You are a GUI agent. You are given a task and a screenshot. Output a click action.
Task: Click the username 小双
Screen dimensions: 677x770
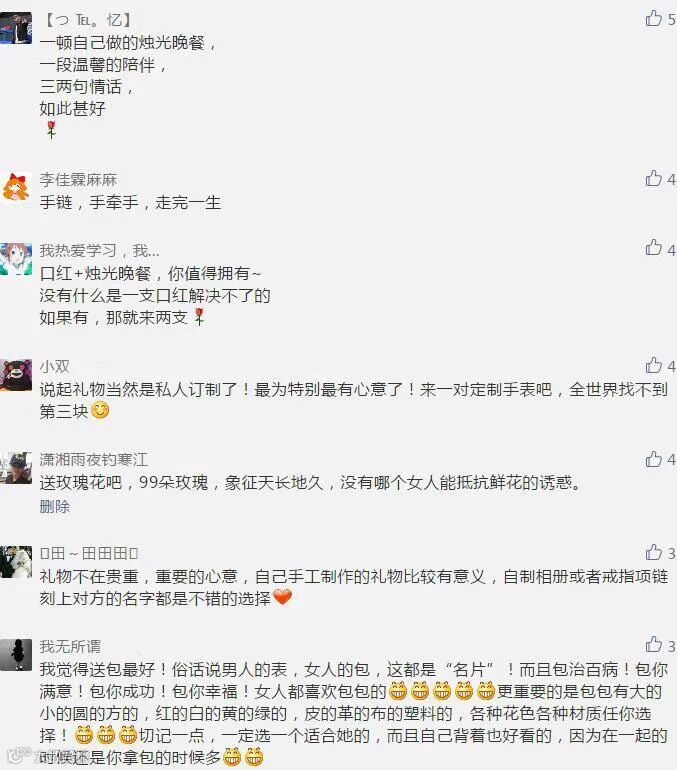(x=54, y=366)
